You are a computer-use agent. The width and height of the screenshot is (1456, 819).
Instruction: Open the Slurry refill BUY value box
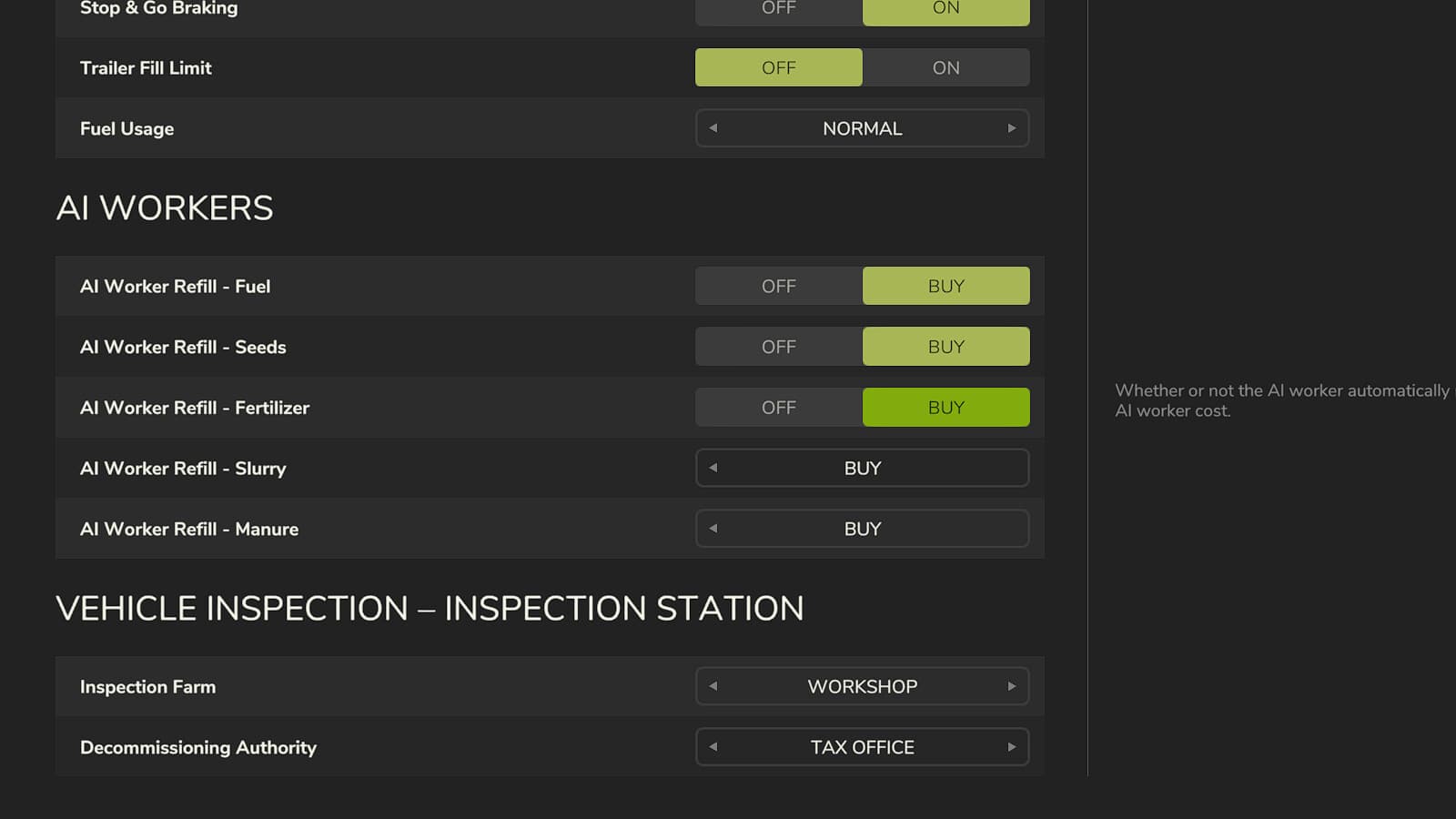(863, 468)
